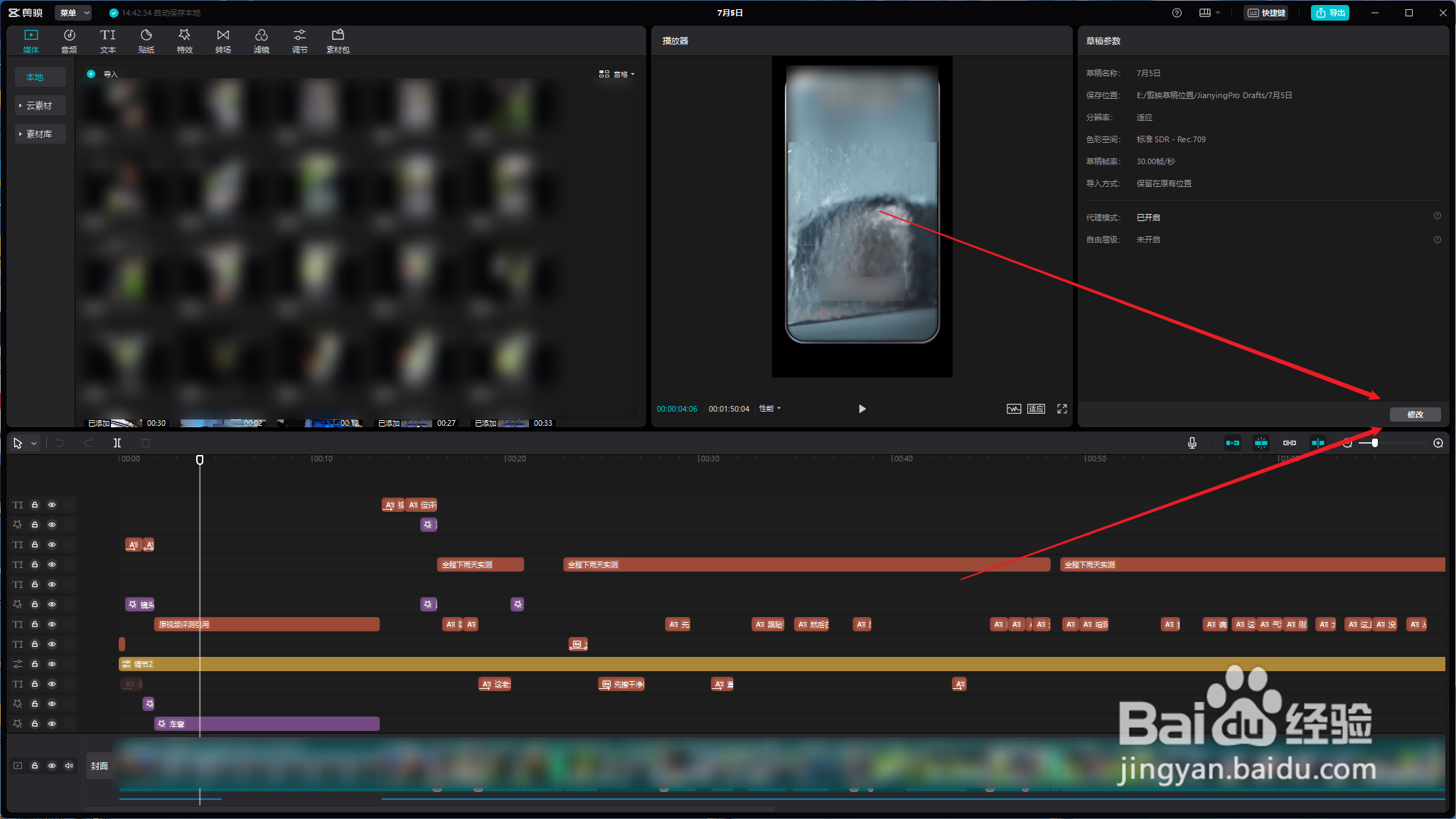Lock the 调节2 adjustment track
This screenshot has width=1456, height=819.
pos(35,664)
